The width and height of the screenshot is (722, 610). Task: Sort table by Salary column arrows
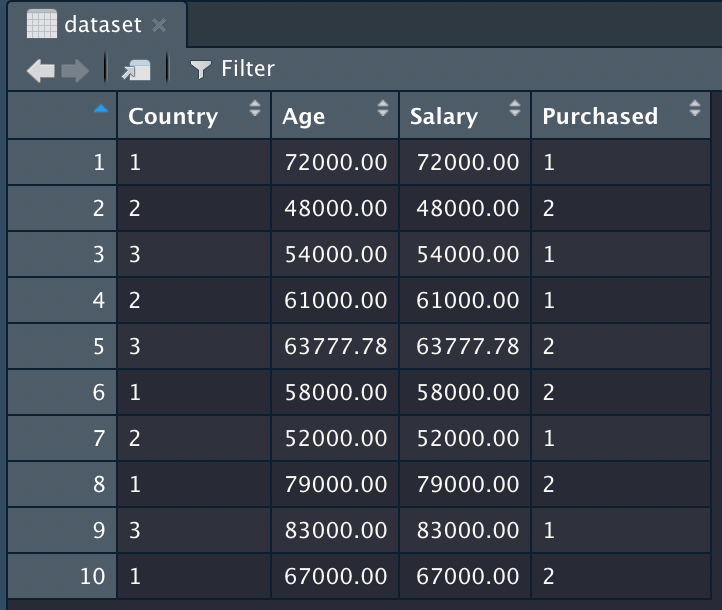(x=515, y=109)
